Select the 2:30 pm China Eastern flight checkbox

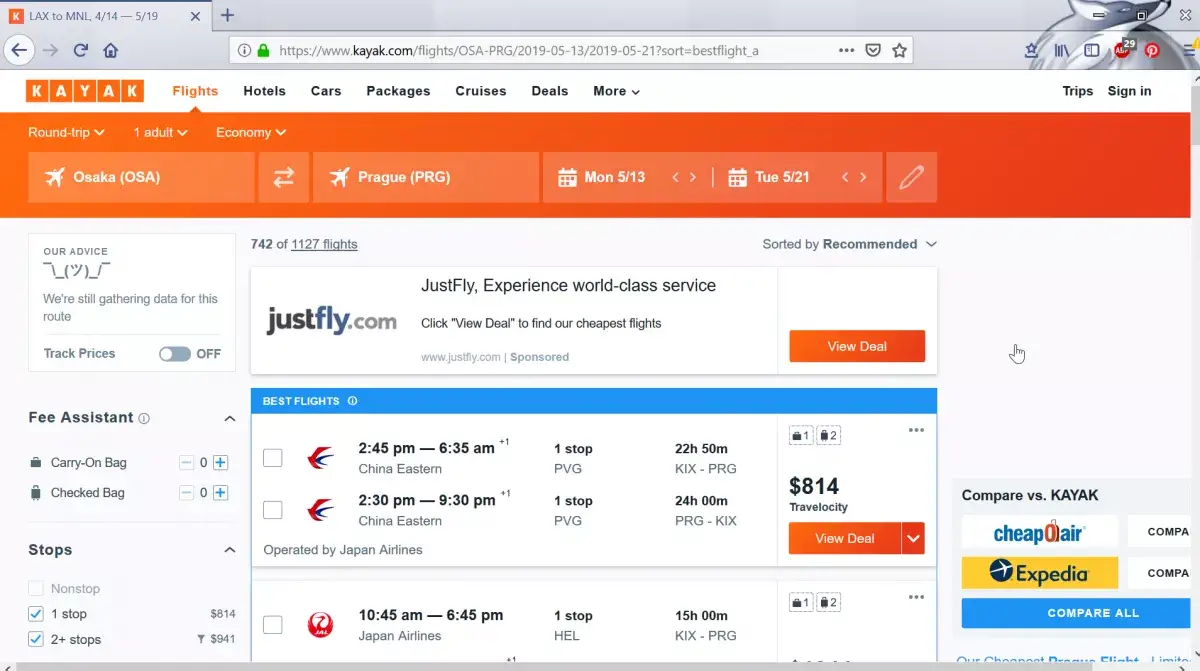coord(272,510)
